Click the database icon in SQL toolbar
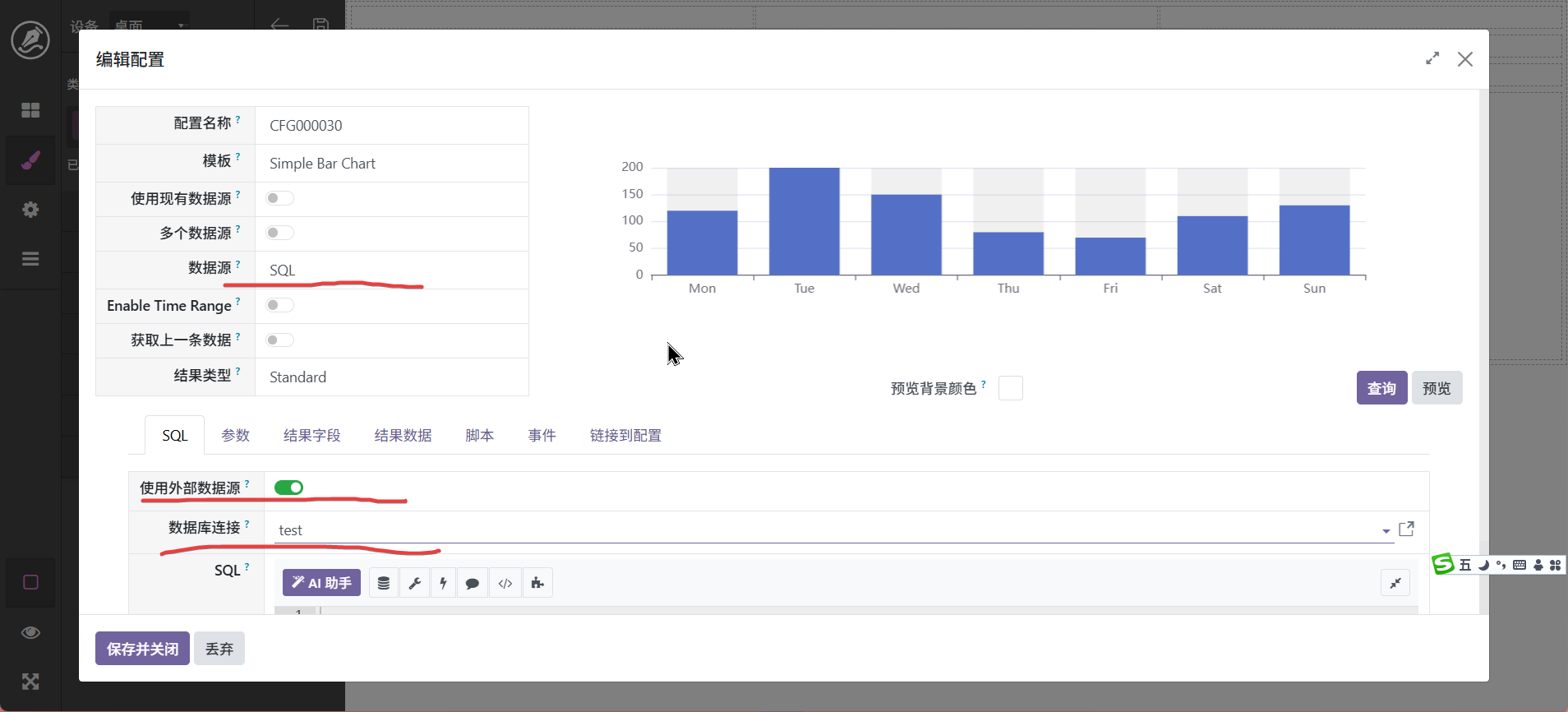 (384, 583)
